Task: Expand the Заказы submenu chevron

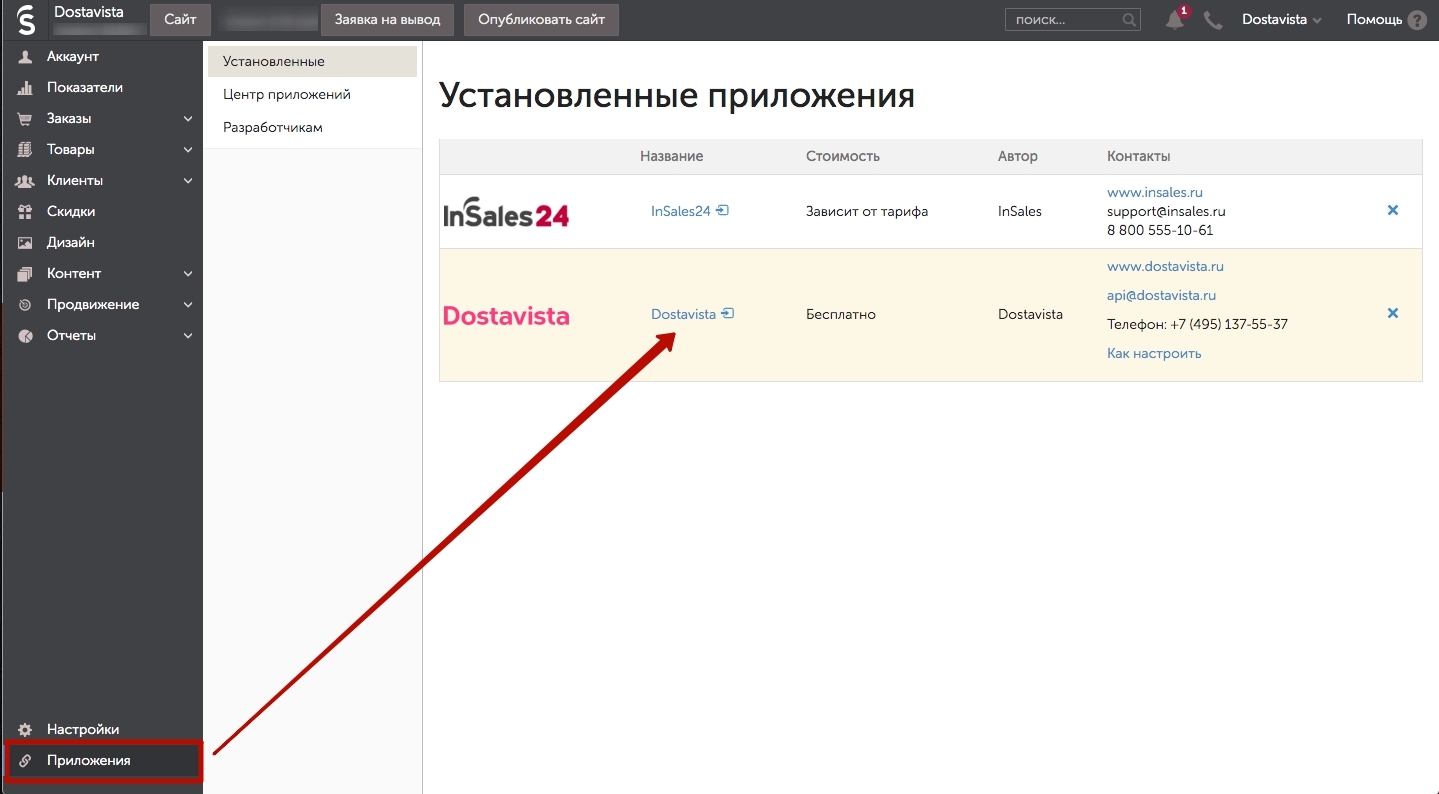Action: (x=188, y=119)
